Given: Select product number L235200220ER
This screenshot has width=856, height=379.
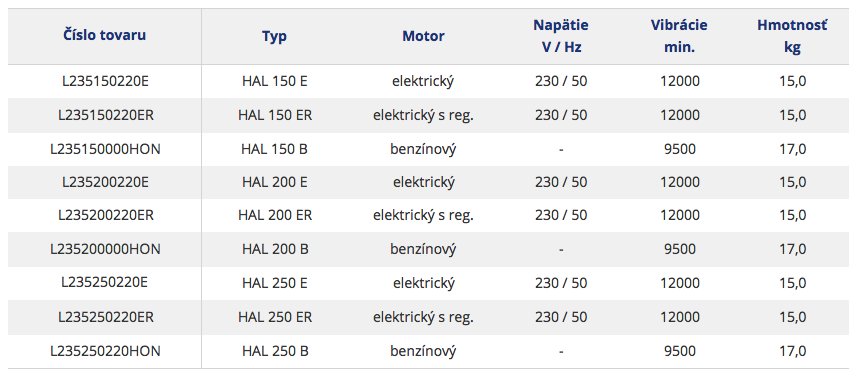Looking at the screenshot, I should [x=105, y=215].
